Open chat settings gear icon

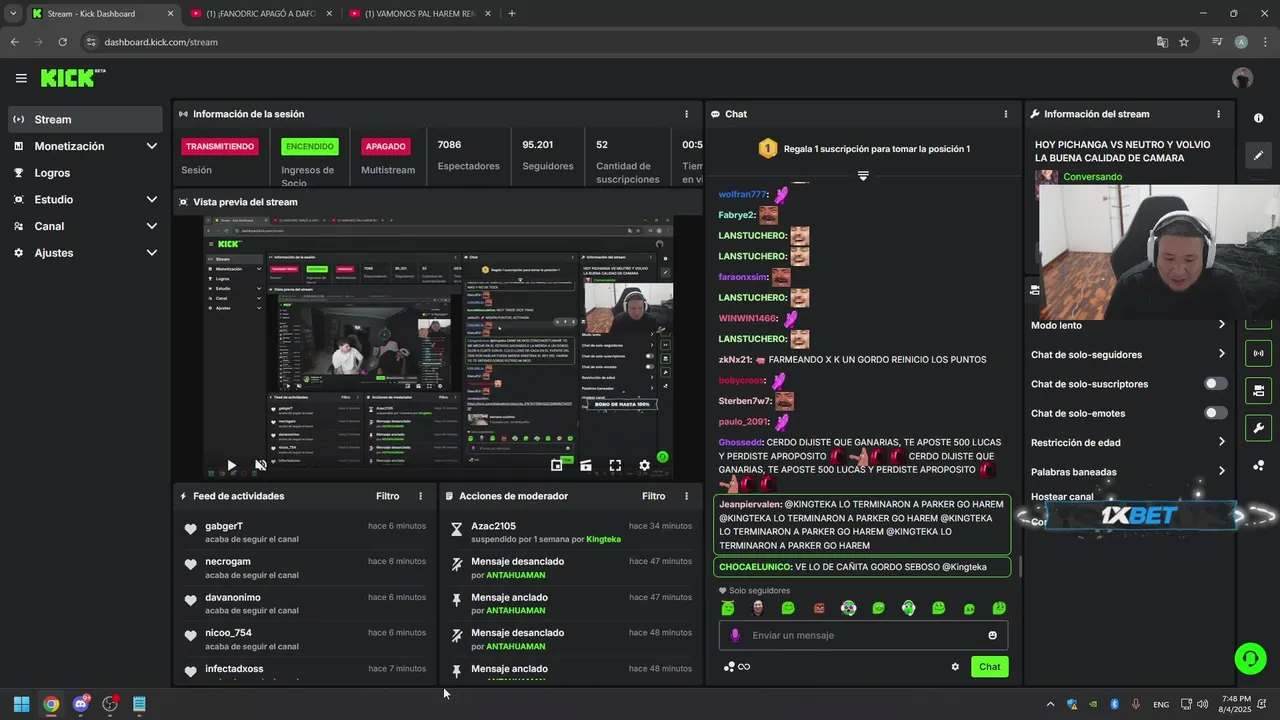coord(955,667)
